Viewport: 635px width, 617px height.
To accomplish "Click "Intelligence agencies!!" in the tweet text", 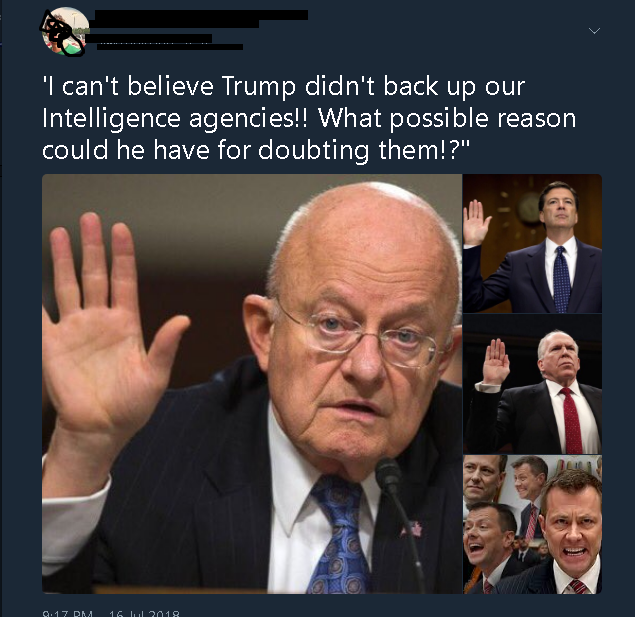I will point(175,119).
